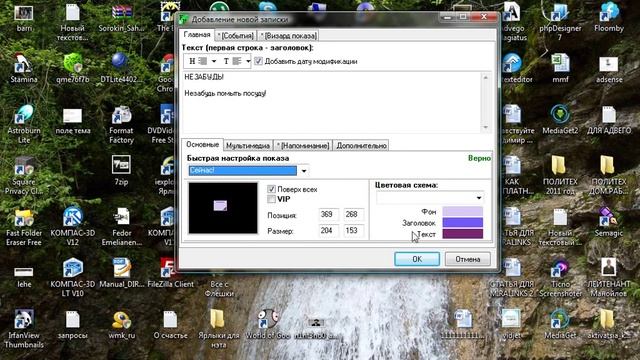Select the phpDesigner 7 desktop icon

(x=560, y=21)
